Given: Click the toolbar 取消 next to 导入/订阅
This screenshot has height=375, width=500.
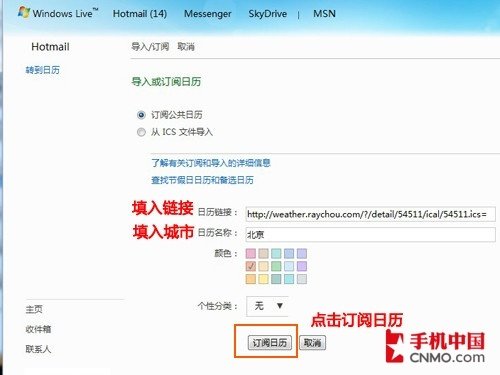Looking at the screenshot, I should [186, 47].
